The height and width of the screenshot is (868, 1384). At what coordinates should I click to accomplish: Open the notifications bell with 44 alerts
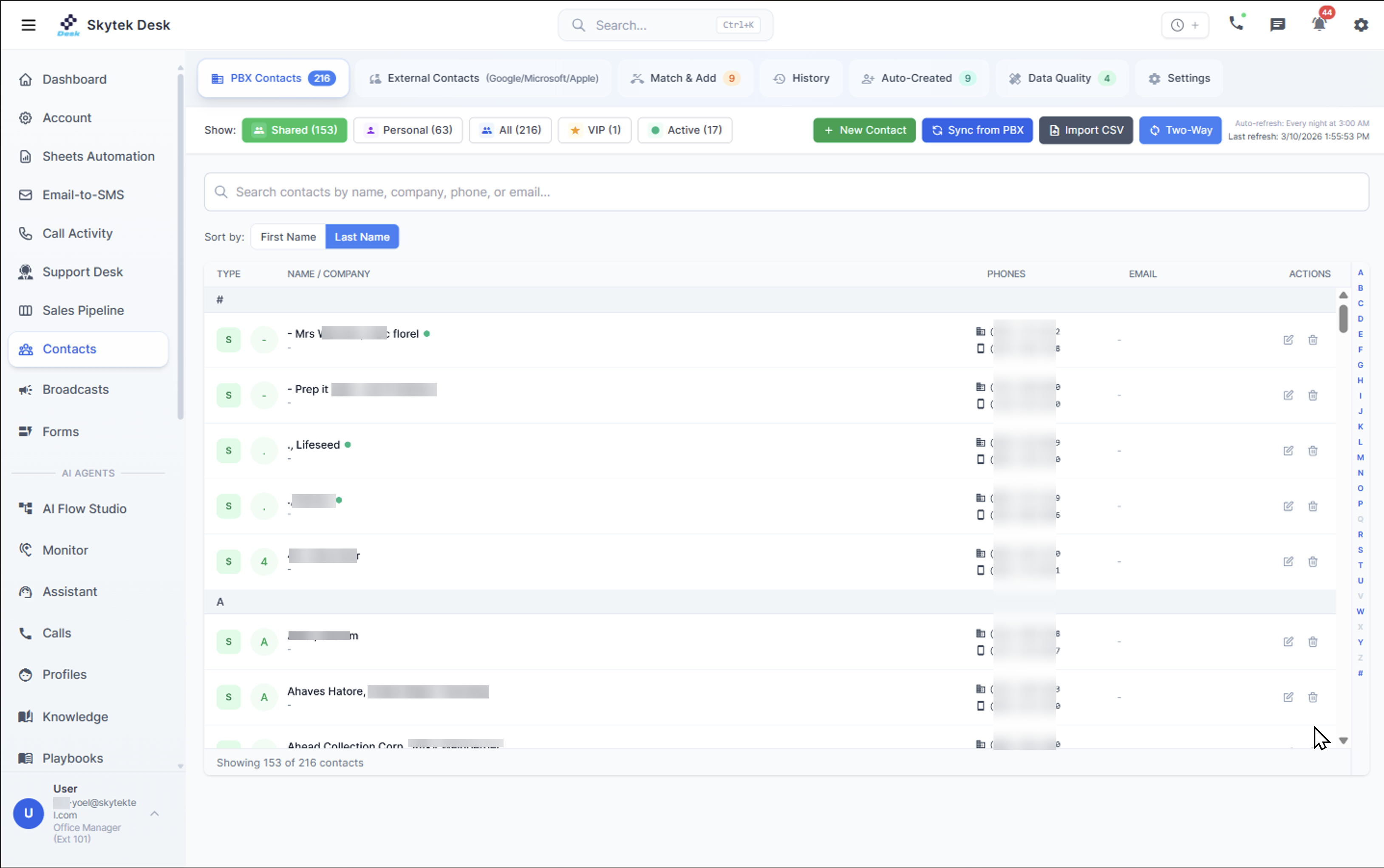click(1319, 25)
